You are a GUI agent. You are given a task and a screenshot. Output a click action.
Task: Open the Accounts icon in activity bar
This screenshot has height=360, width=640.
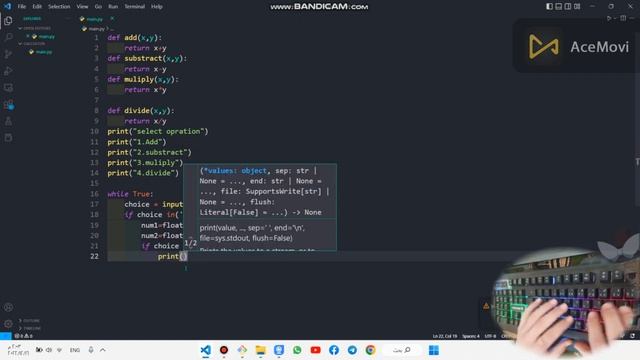tap(8, 307)
